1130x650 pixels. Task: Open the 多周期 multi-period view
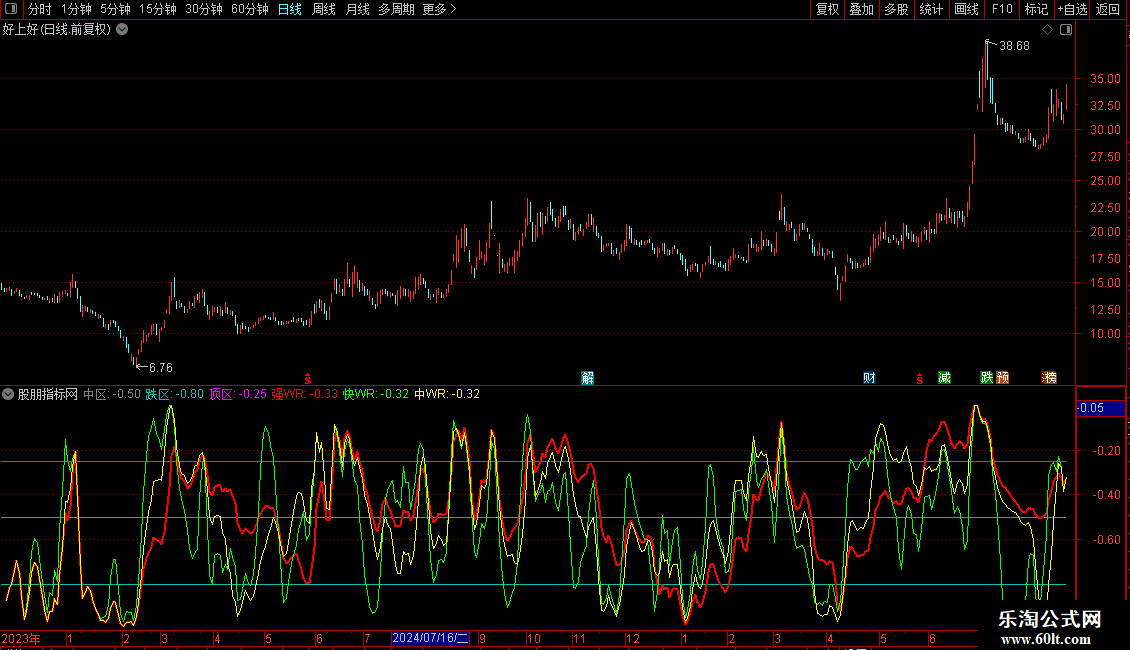(x=396, y=9)
